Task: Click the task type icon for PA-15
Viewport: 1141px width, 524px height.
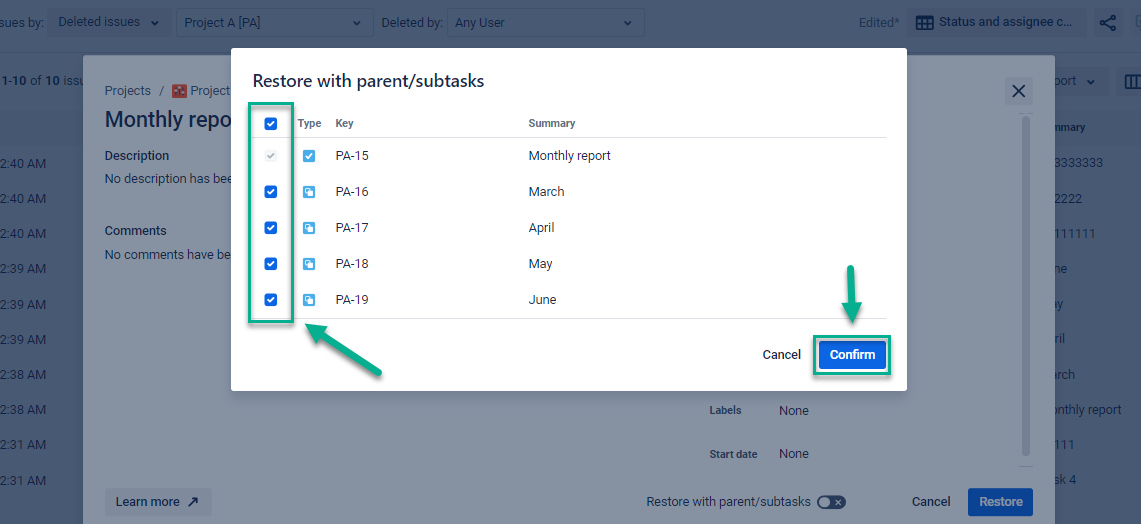Action: 309,156
